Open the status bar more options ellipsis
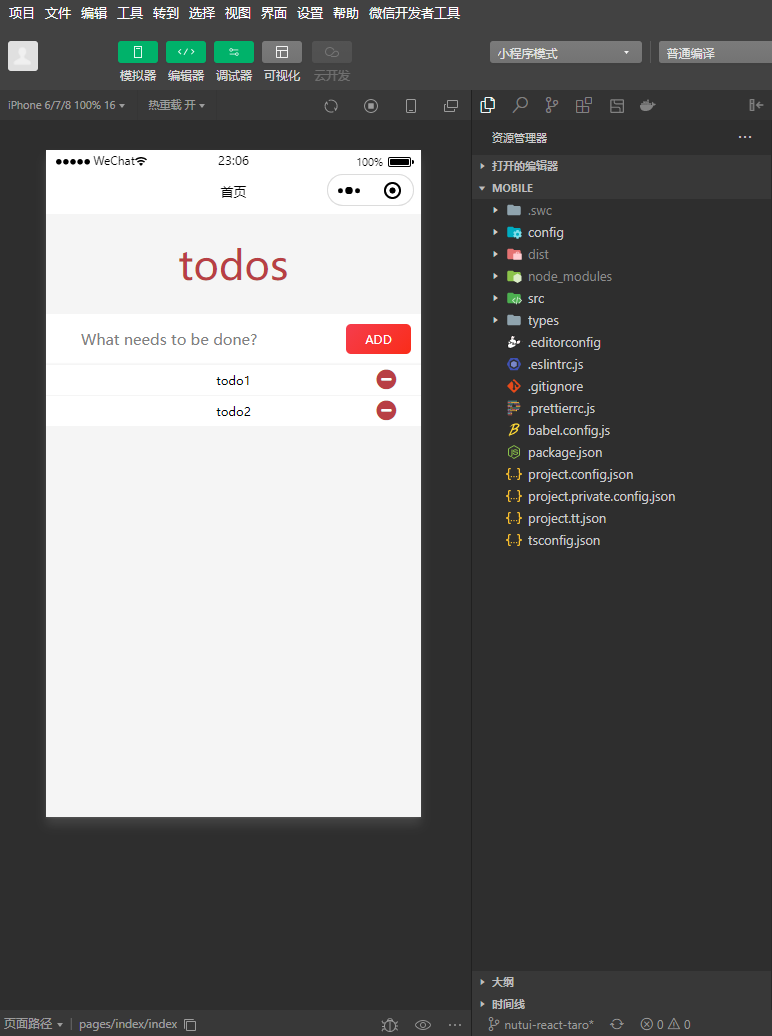The image size is (772, 1036). tap(455, 1025)
